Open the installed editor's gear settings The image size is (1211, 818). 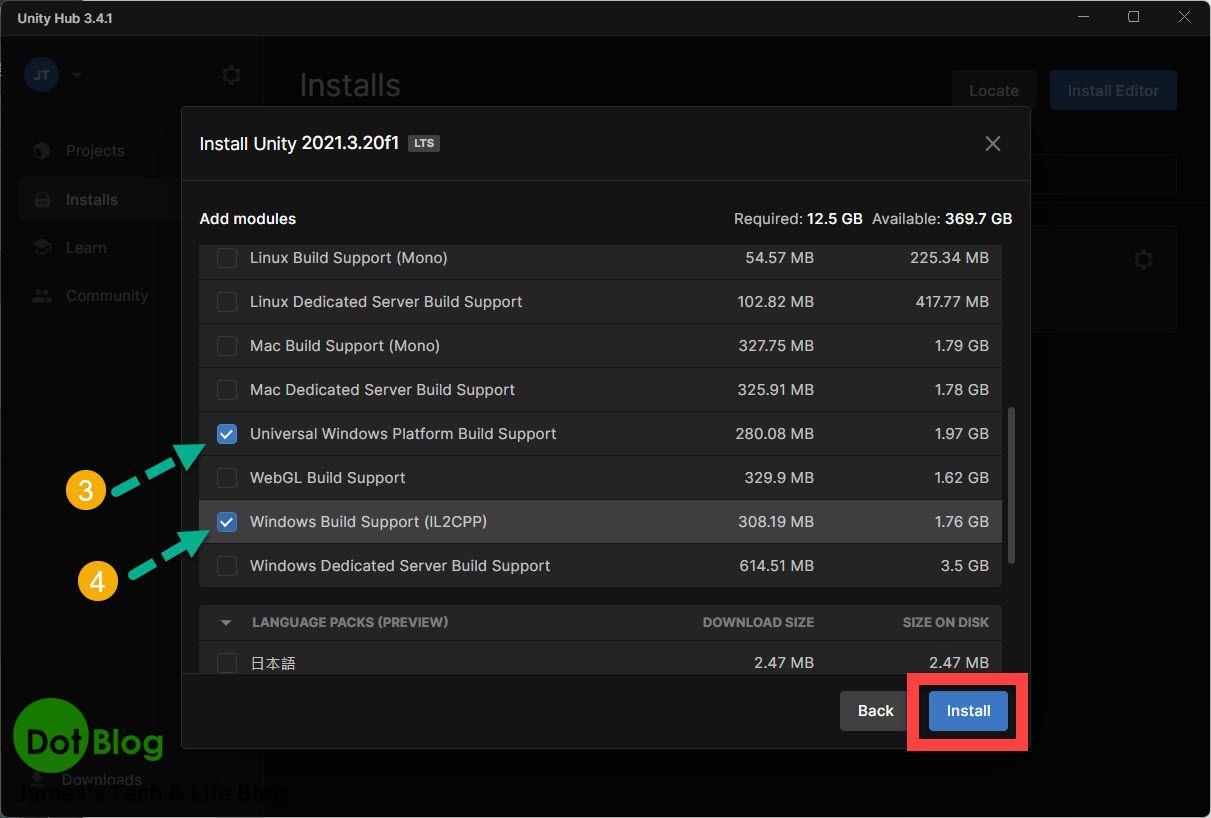coord(1144,260)
